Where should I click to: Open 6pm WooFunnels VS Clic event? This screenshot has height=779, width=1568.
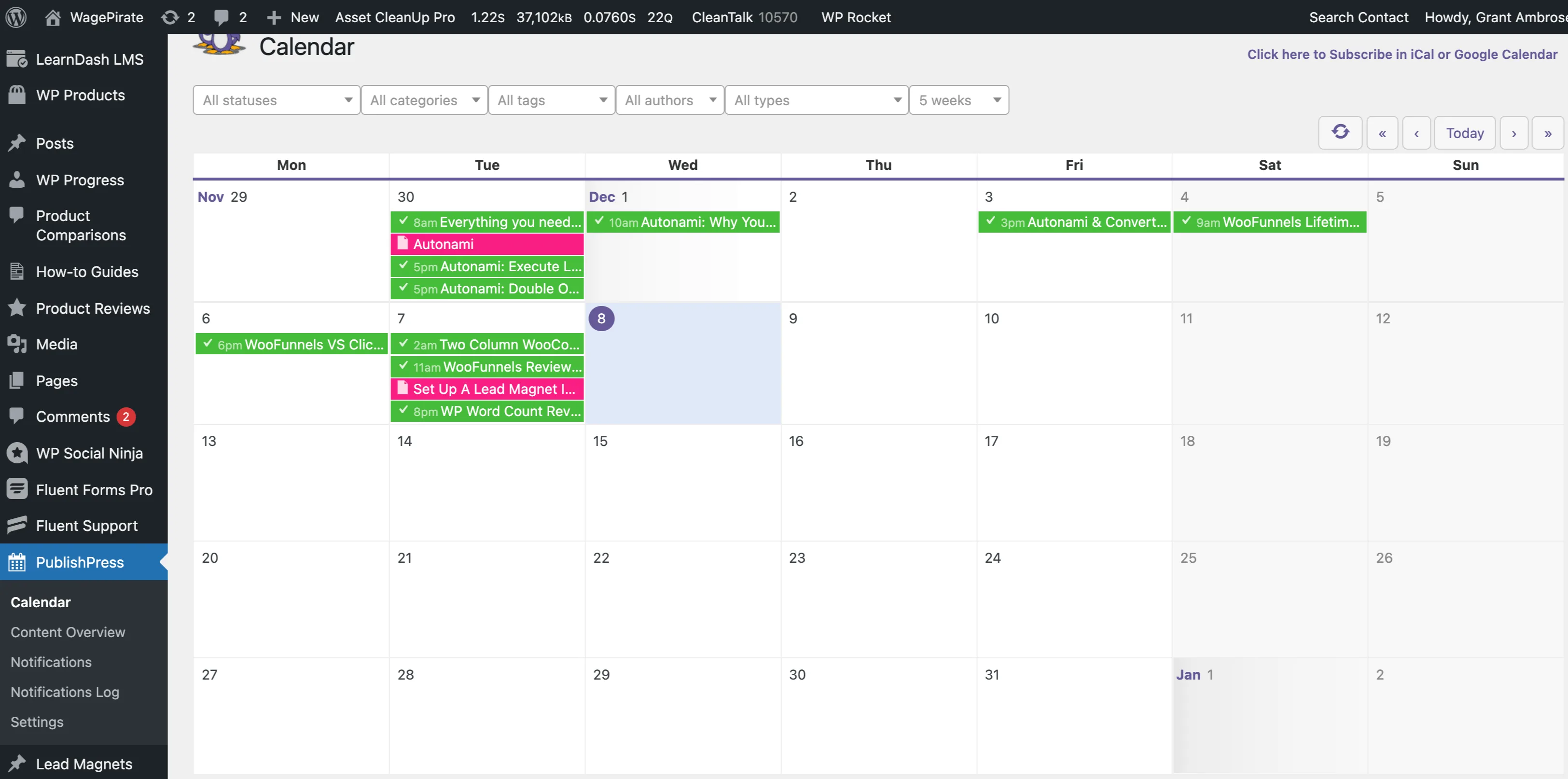tap(291, 344)
